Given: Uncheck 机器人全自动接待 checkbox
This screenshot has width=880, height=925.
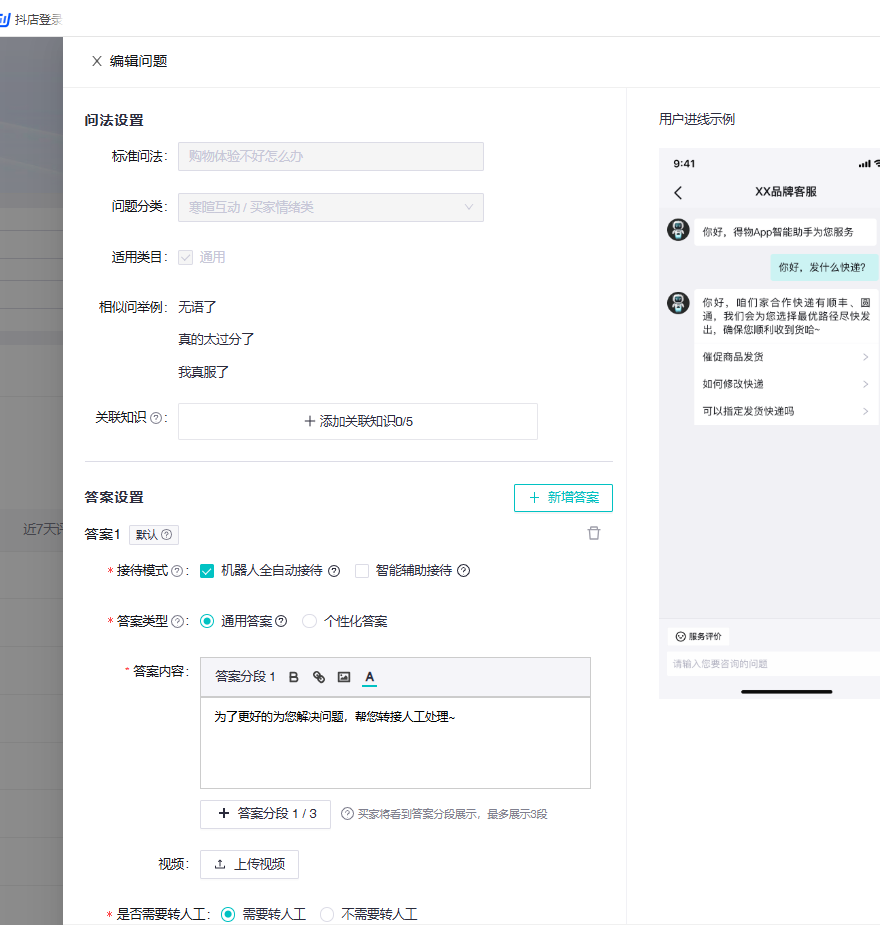Looking at the screenshot, I should [x=207, y=571].
